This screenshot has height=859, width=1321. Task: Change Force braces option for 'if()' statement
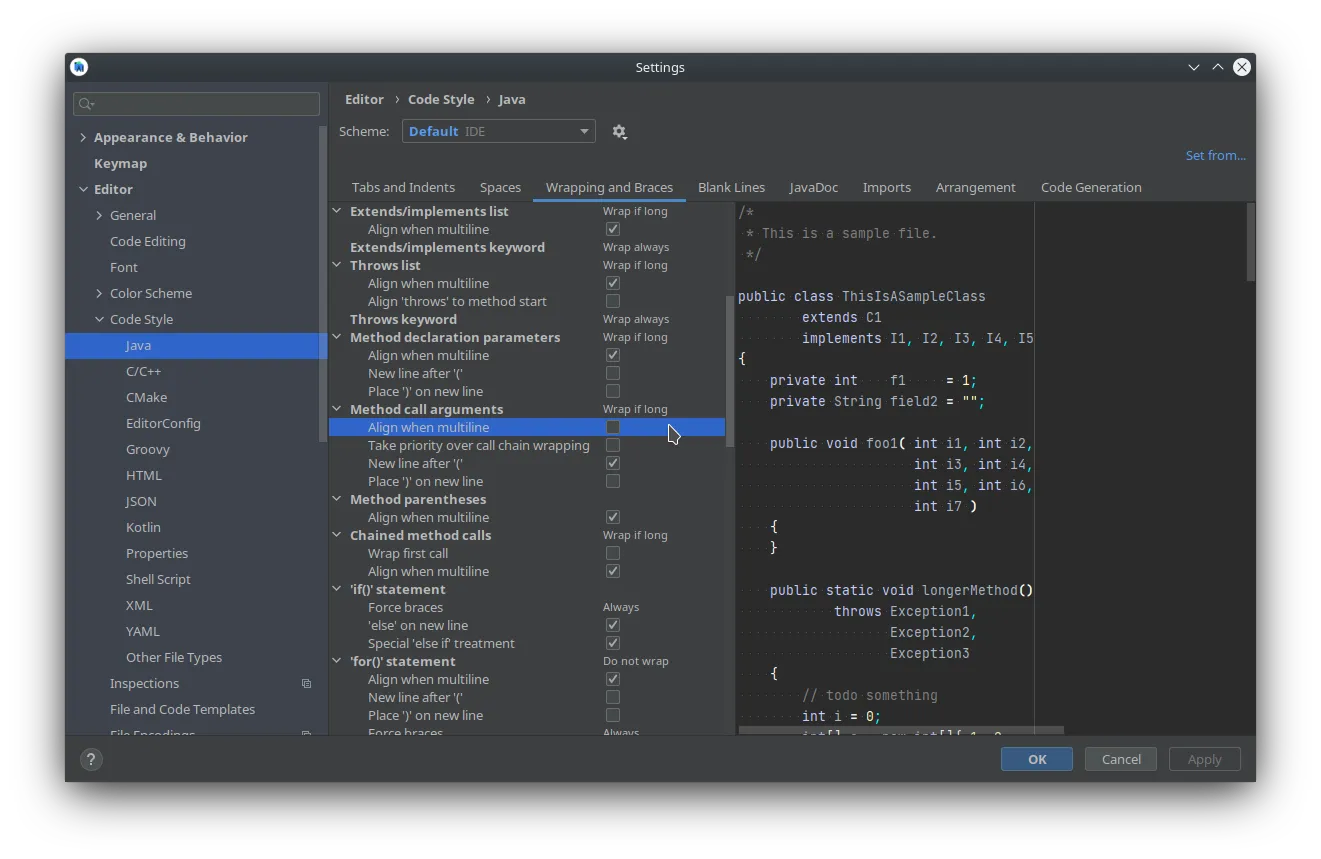[x=621, y=607]
